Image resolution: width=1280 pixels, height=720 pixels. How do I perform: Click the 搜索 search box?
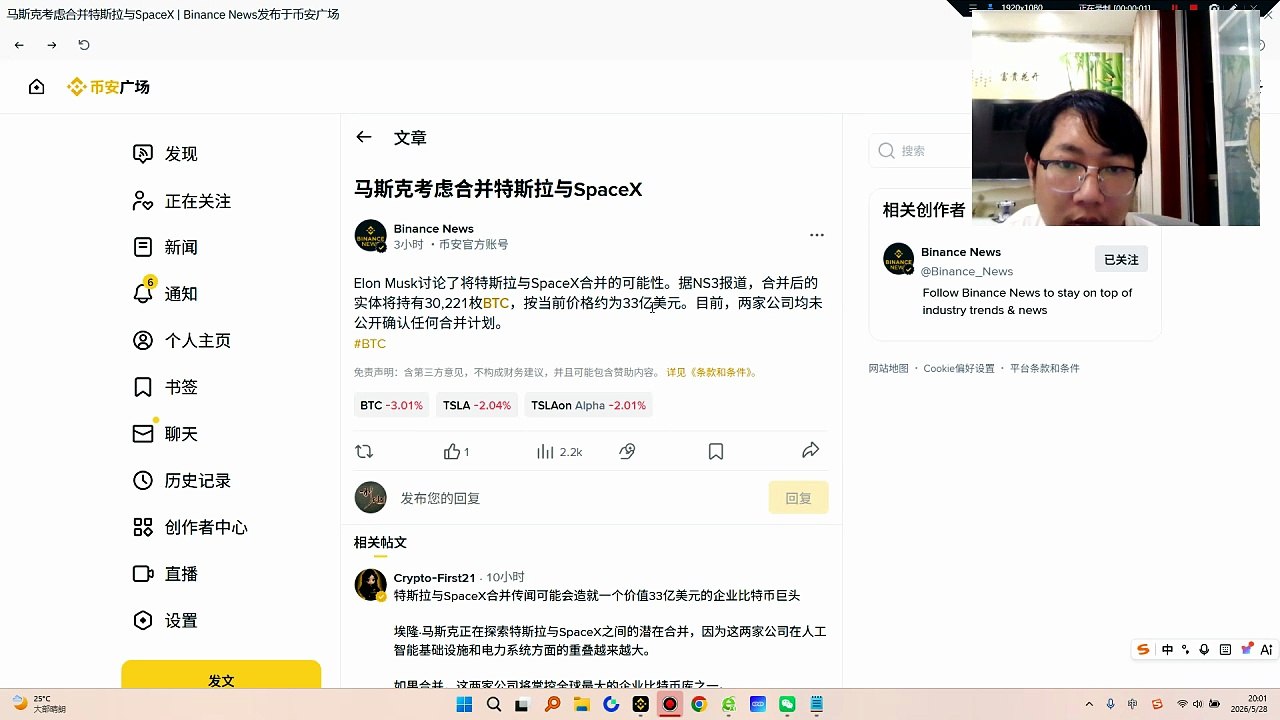[920, 151]
